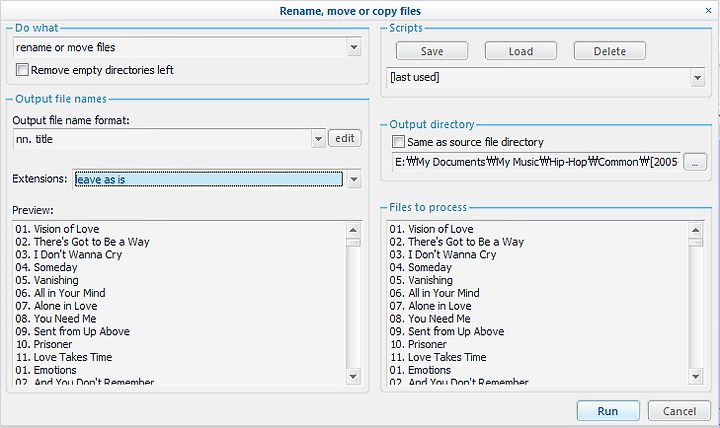The image size is (720, 428).
Task: Select '05. Vanishing' in Preview list
Action: click(47, 280)
